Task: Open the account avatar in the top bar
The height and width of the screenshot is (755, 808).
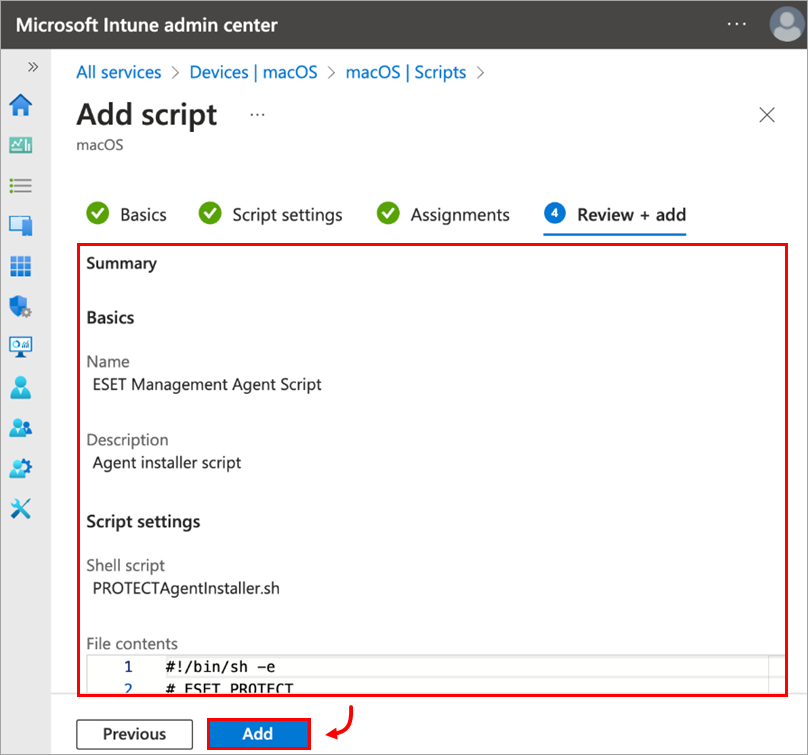Action: pyautogui.click(x=786, y=24)
